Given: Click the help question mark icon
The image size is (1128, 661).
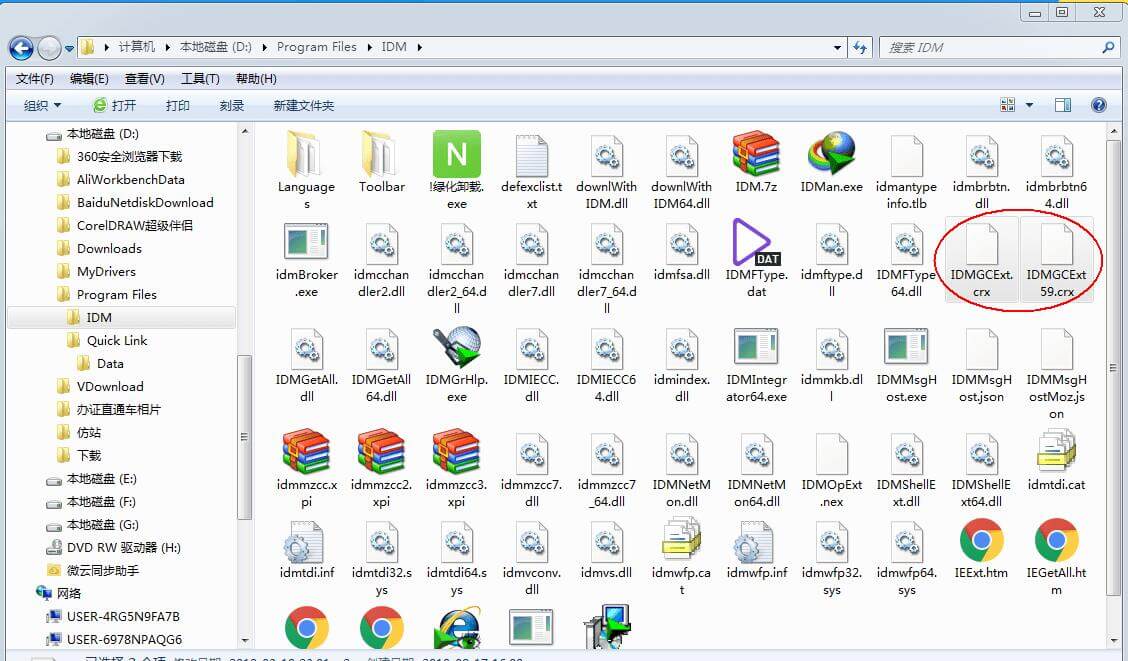Looking at the screenshot, I should pyautogui.click(x=1099, y=105).
